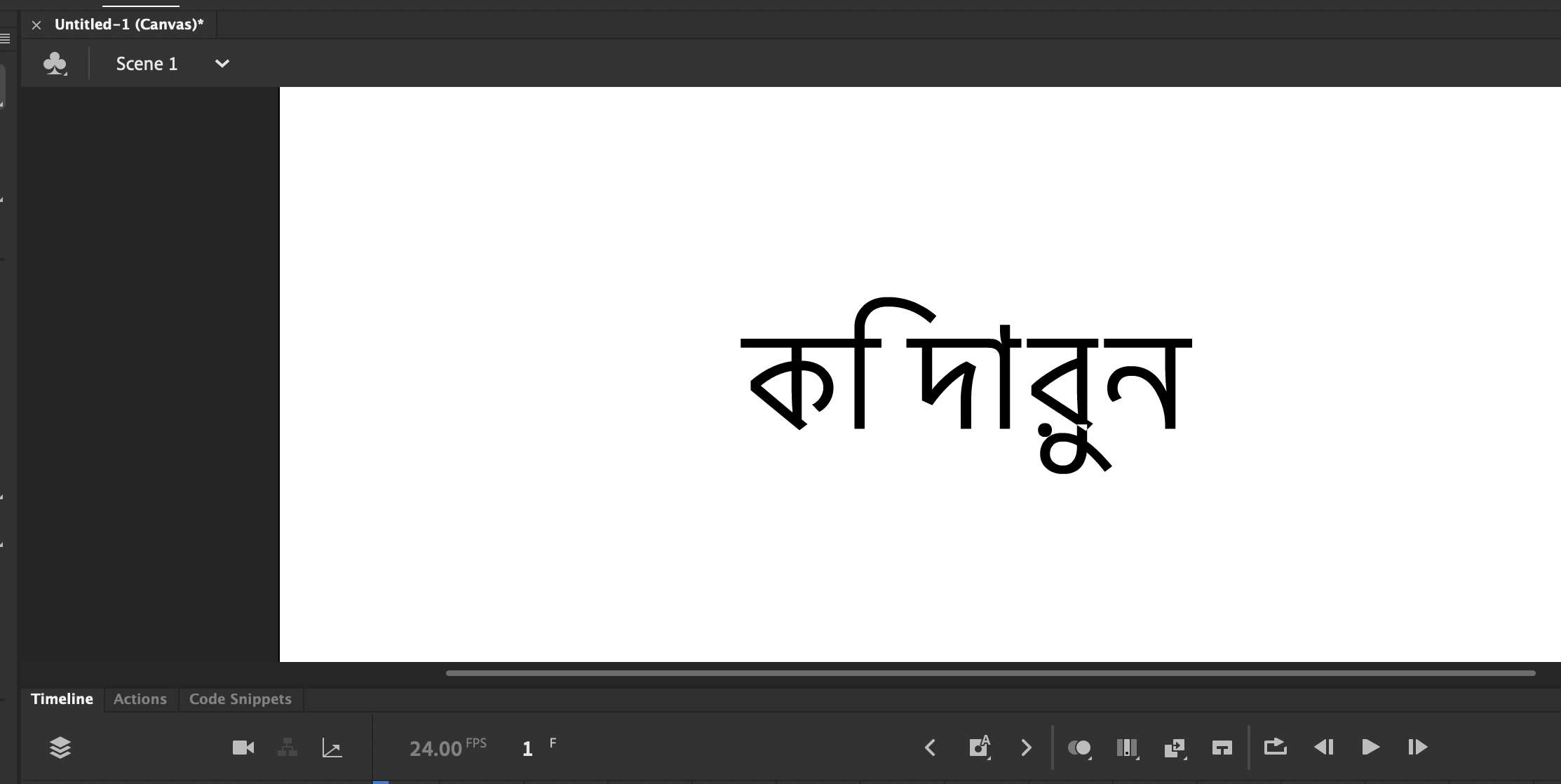
Task: Select the stacked layers icon in timeline
Action: pos(61,747)
